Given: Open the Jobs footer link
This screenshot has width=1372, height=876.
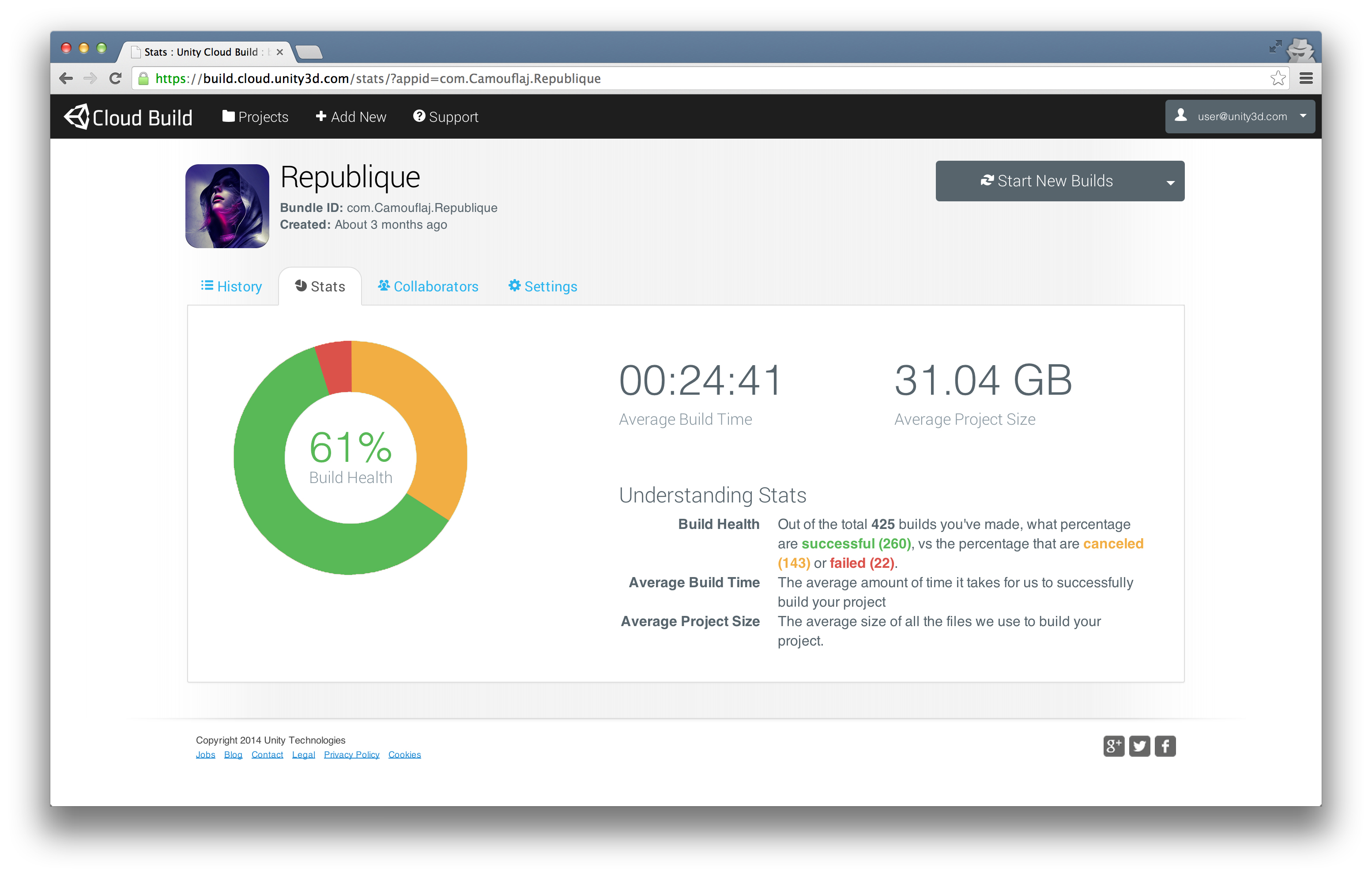Looking at the screenshot, I should 206,755.
